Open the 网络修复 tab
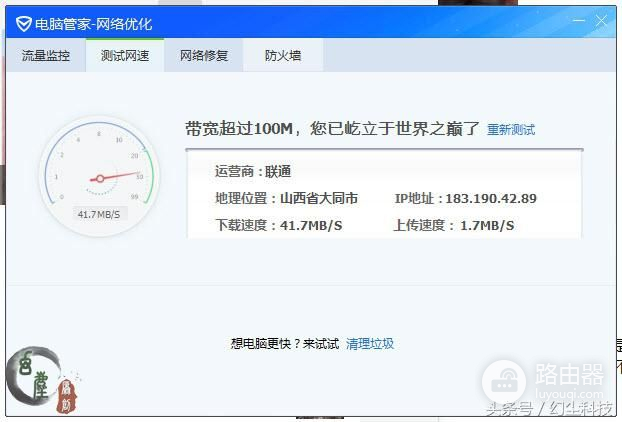Image resolution: width=622 pixels, height=422 pixels. [204, 56]
